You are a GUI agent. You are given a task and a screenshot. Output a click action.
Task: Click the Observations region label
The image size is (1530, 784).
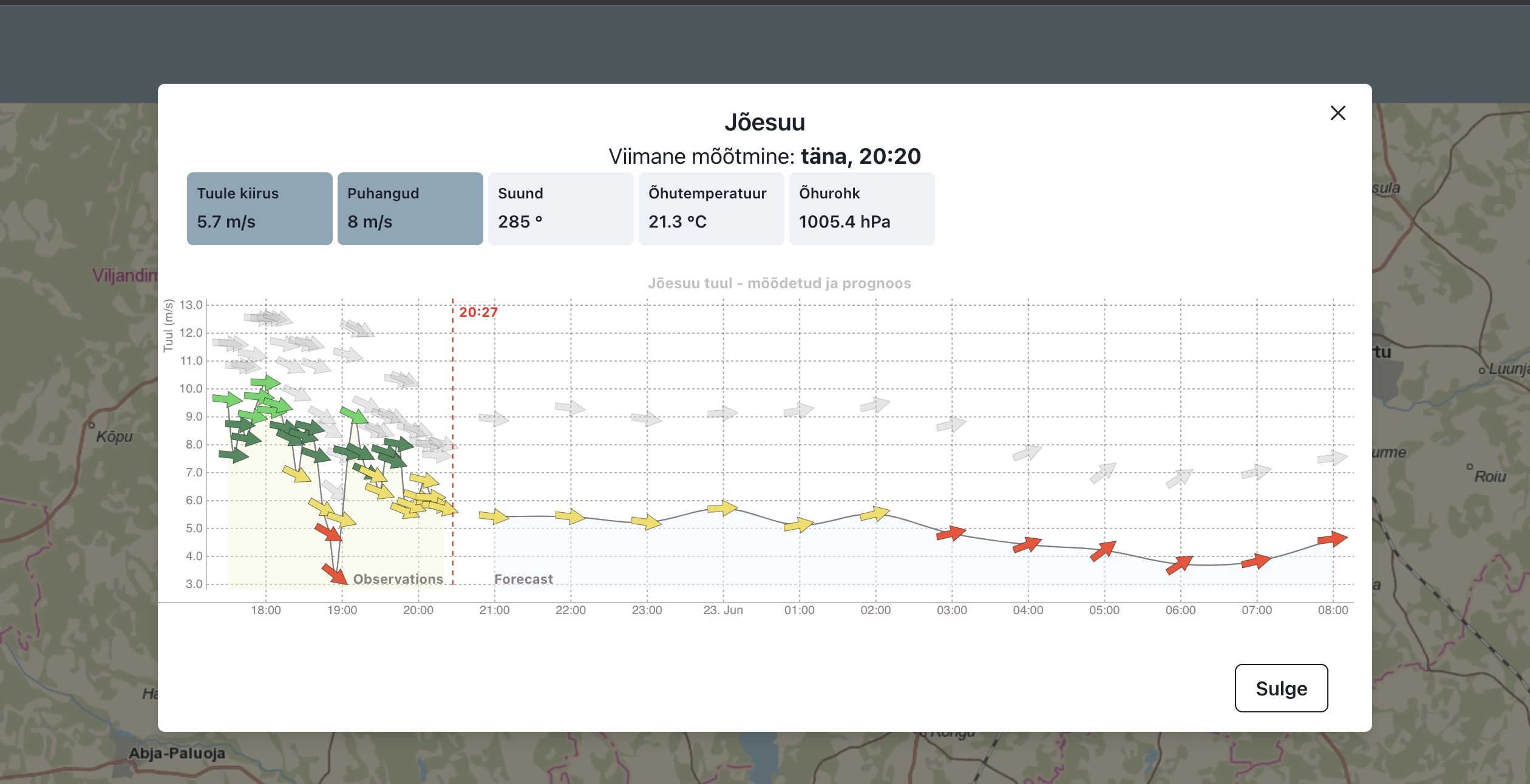click(398, 579)
